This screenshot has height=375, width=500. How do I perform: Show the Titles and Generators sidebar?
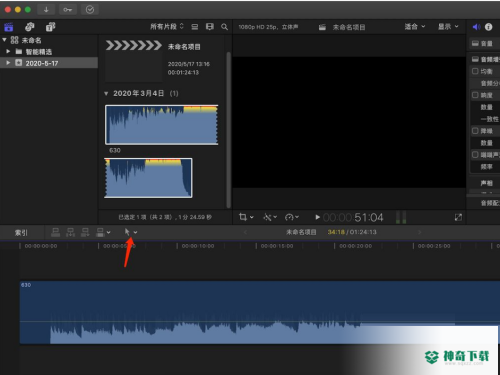pyautogui.click(x=51, y=27)
